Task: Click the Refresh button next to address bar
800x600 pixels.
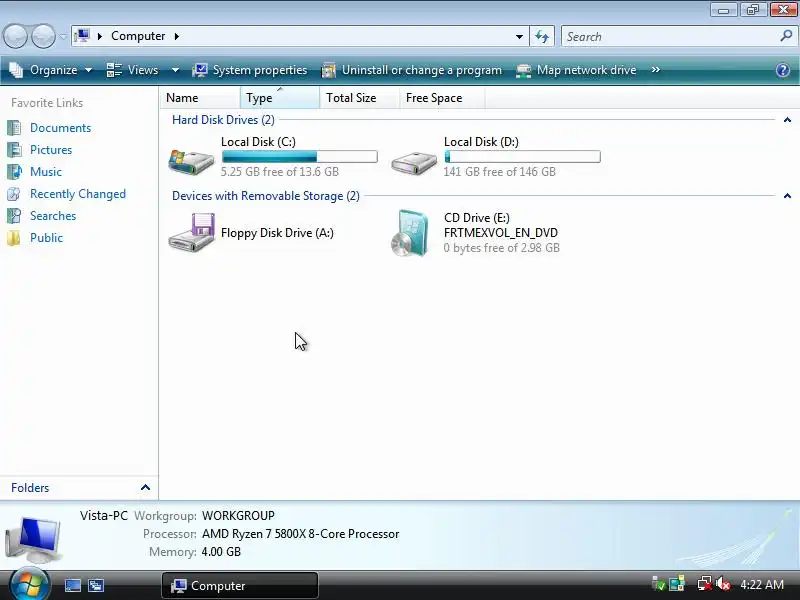Action: [542, 36]
